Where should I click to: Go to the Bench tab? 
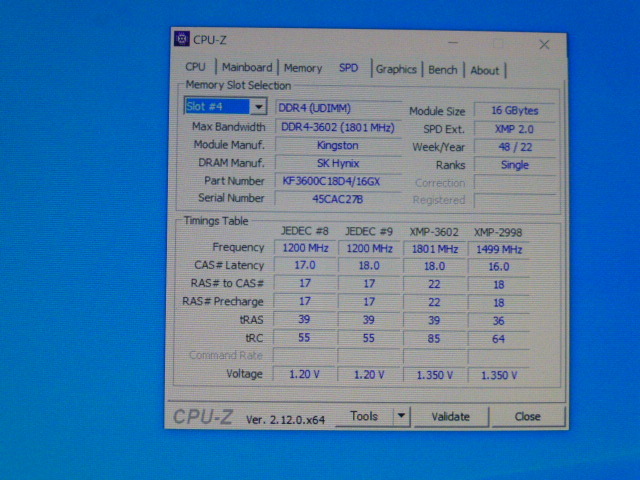coord(442,70)
